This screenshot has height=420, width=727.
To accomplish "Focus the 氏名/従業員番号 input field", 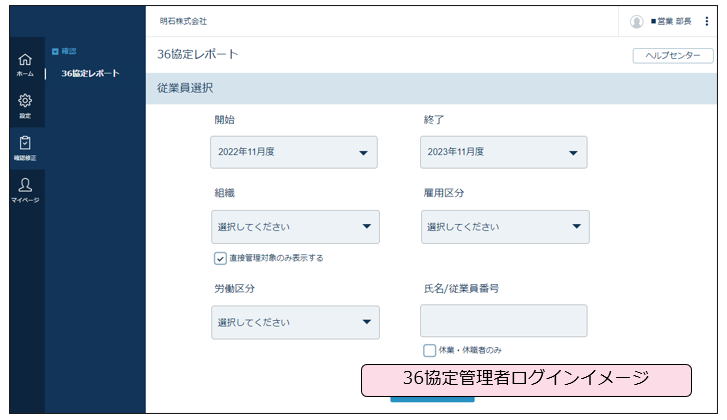I will (x=504, y=321).
